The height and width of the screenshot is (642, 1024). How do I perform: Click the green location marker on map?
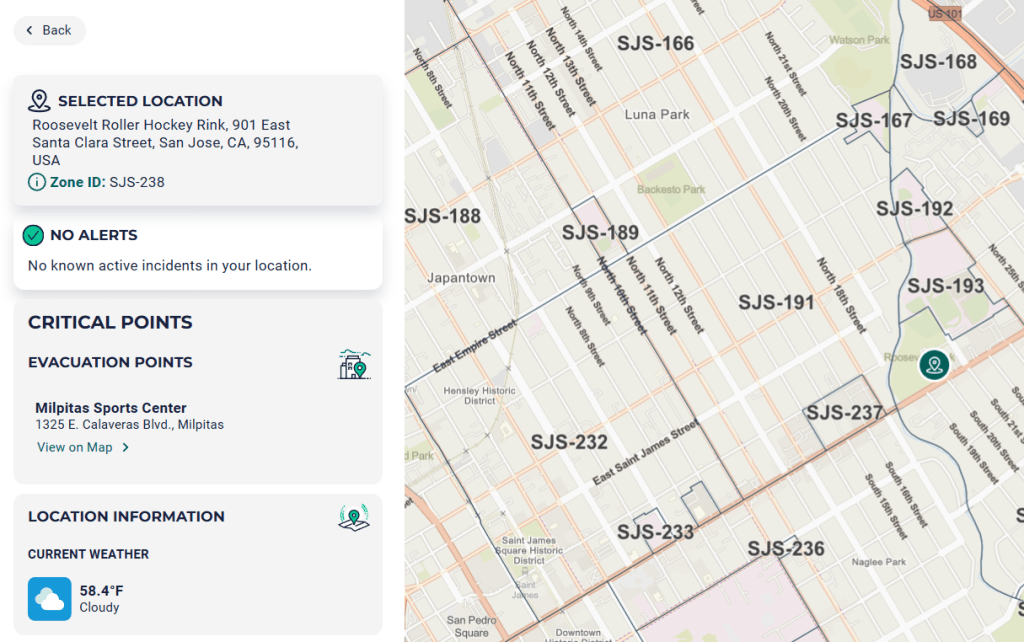click(x=934, y=365)
